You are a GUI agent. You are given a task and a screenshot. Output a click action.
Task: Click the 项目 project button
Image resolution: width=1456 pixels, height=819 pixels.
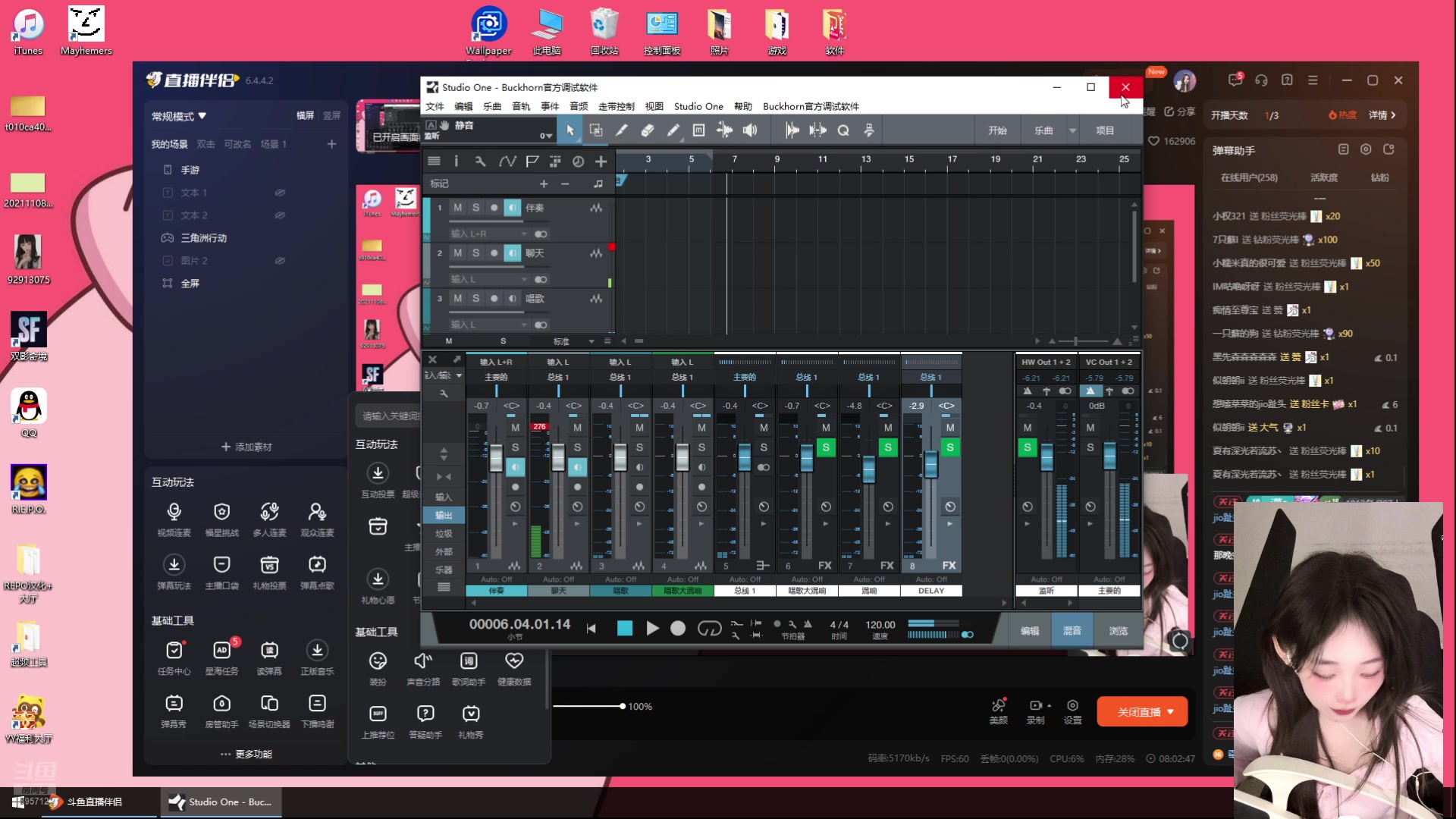pyautogui.click(x=1105, y=130)
